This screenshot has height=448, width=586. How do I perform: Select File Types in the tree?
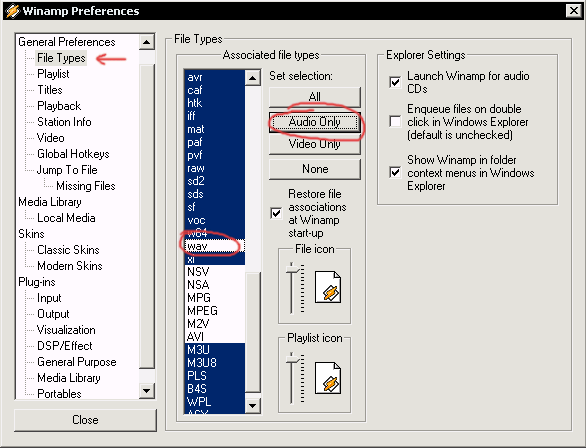coord(61,58)
